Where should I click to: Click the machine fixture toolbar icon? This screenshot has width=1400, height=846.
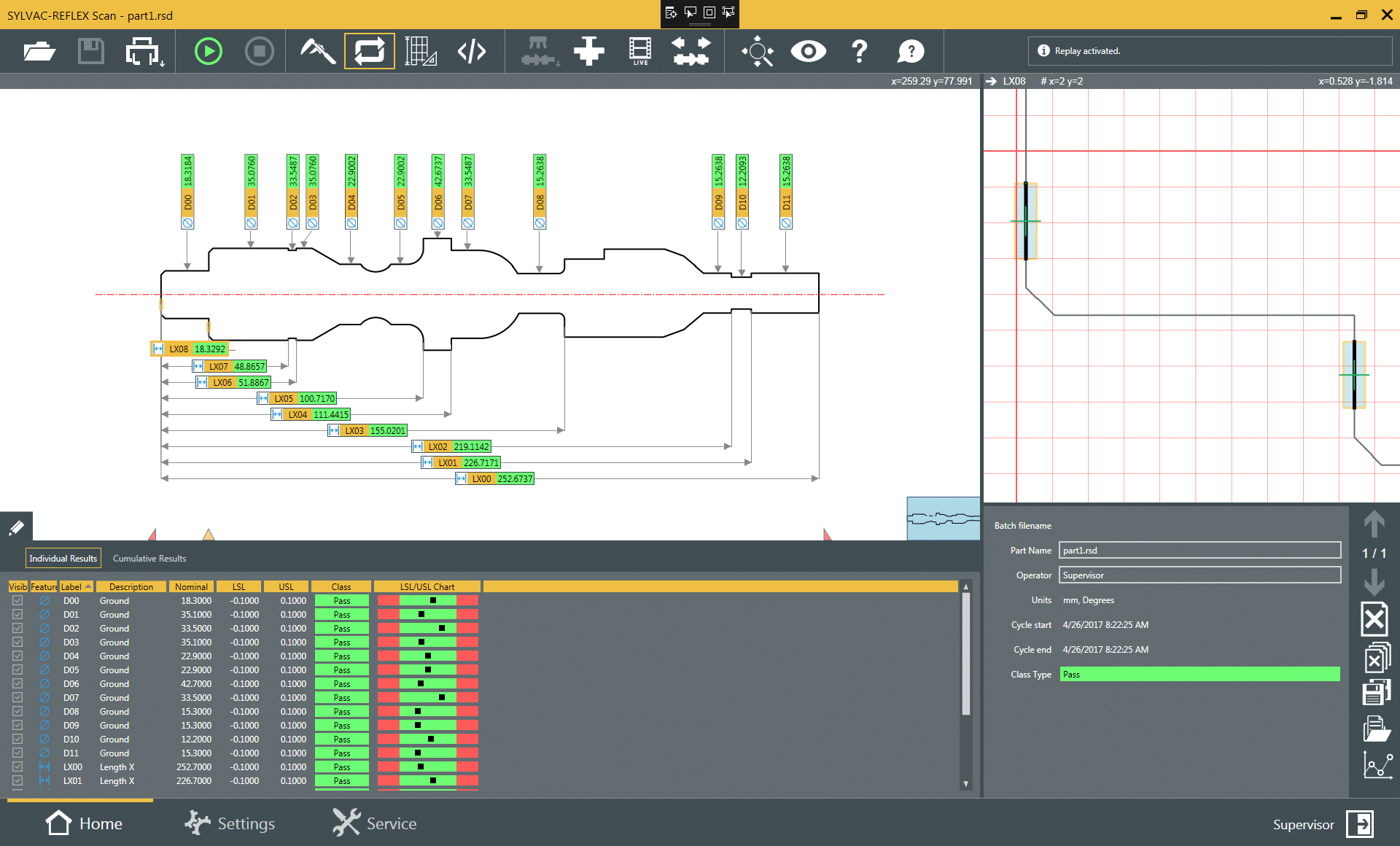point(540,52)
